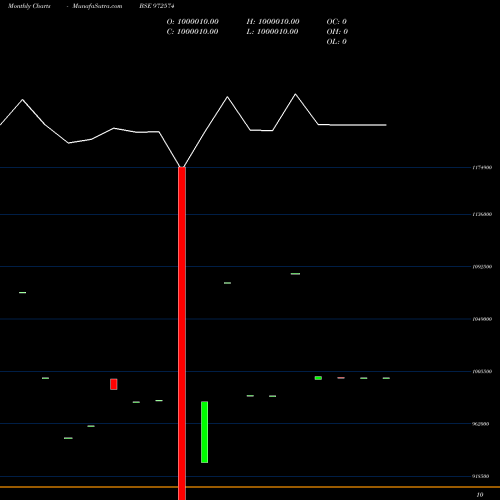Select the C: 1000010.00 close value

pyautogui.click(x=193, y=32)
